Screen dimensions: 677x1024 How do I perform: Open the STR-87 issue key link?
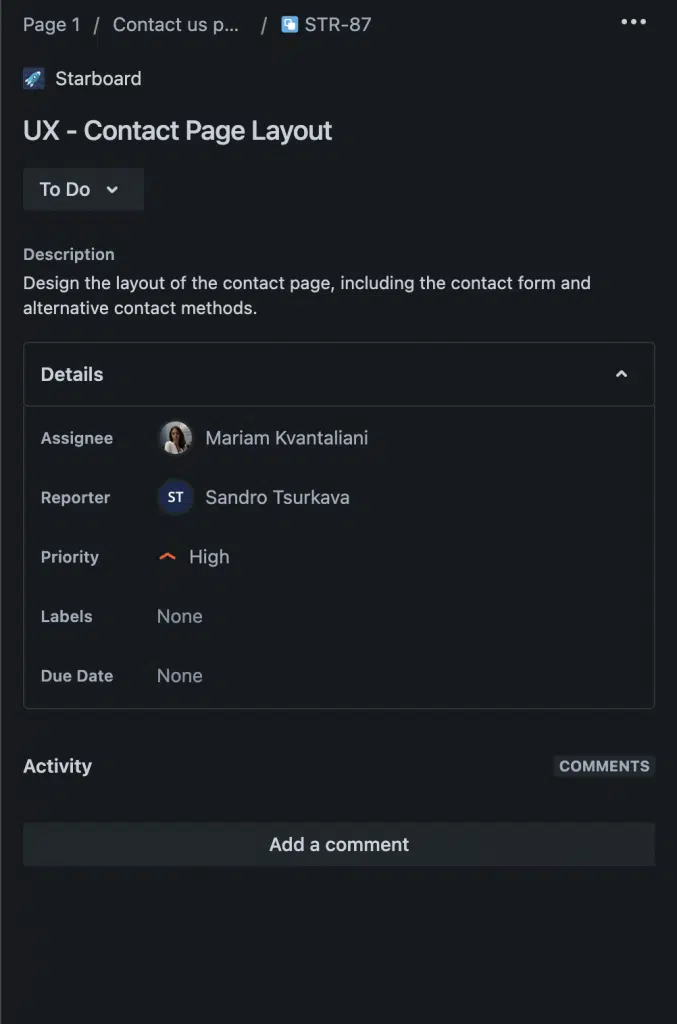pos(338,24)
